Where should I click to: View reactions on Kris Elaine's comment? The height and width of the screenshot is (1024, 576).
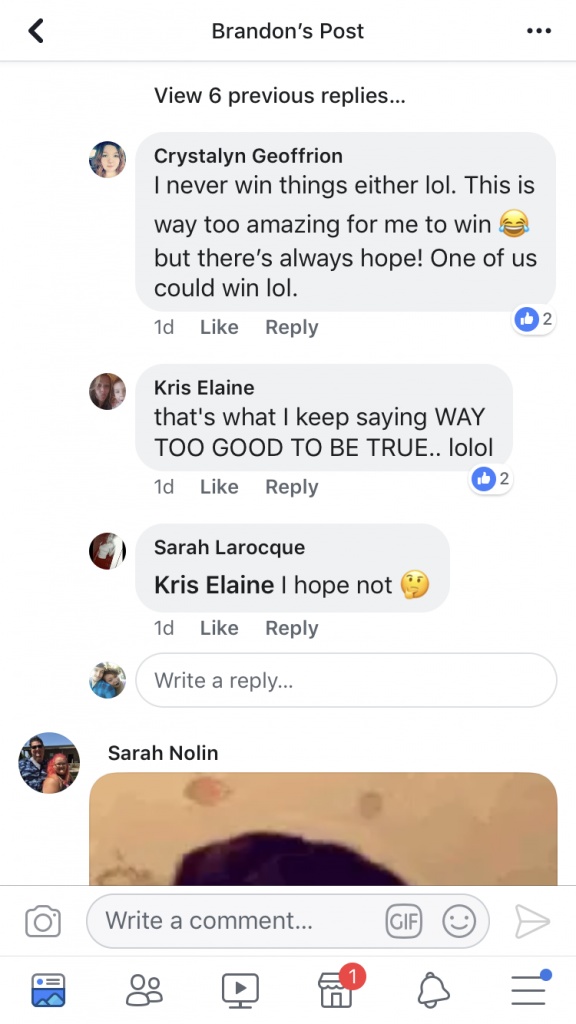point(490,479)
